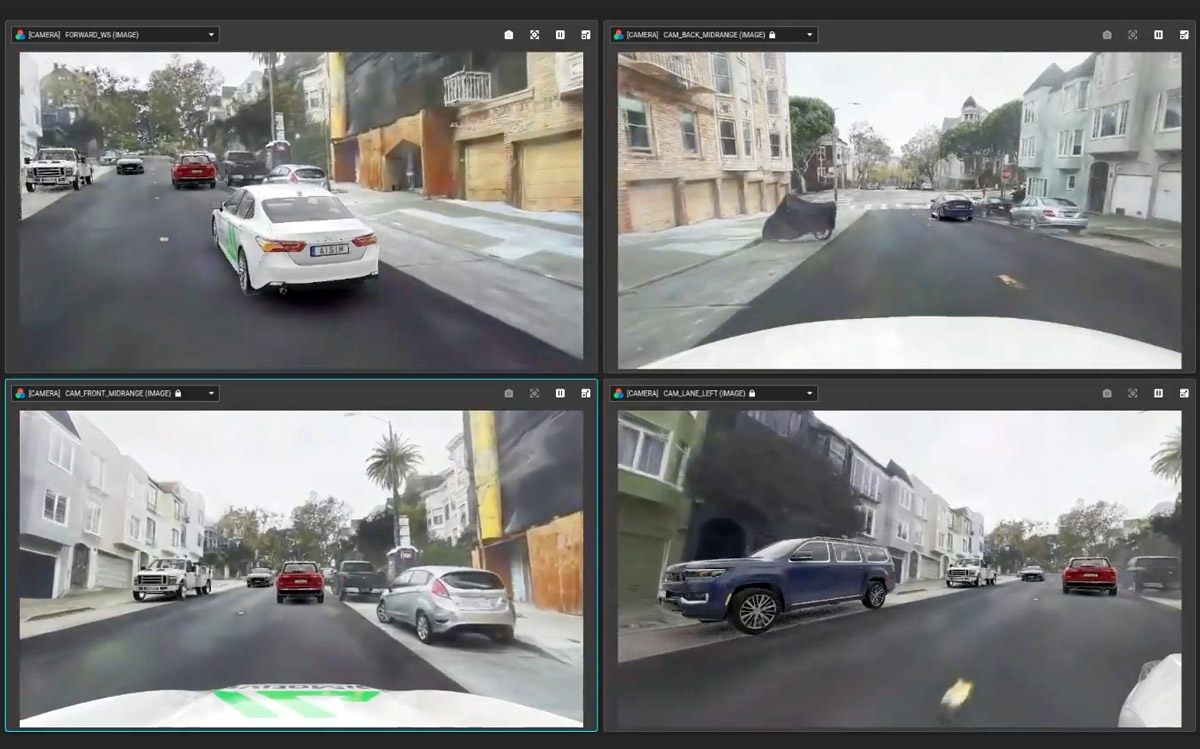Open the CAM_BACK_MIDRANGE camera source dropdown
Screen dimensions: 1200x749
click(713, 35)
